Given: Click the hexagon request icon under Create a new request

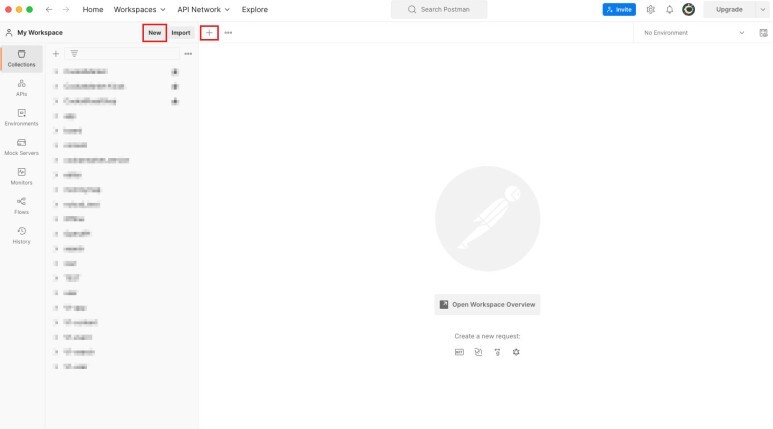Looking at the screenshot, I should [516, 352].
